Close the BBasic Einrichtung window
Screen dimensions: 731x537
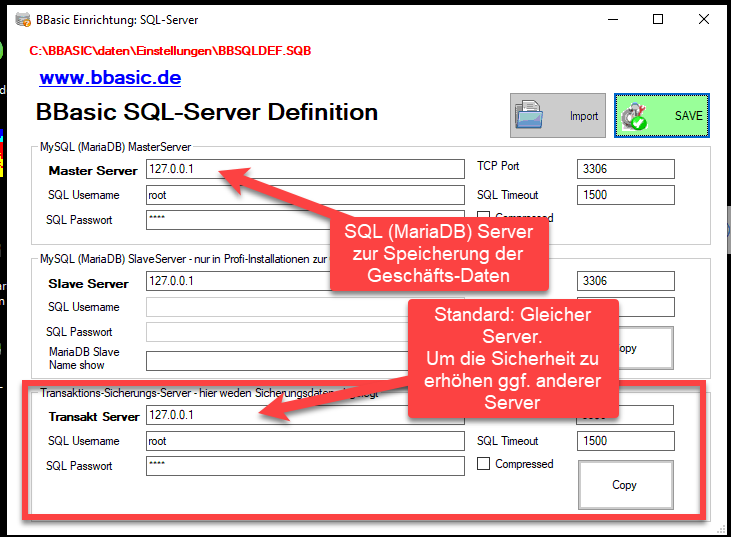704,20
